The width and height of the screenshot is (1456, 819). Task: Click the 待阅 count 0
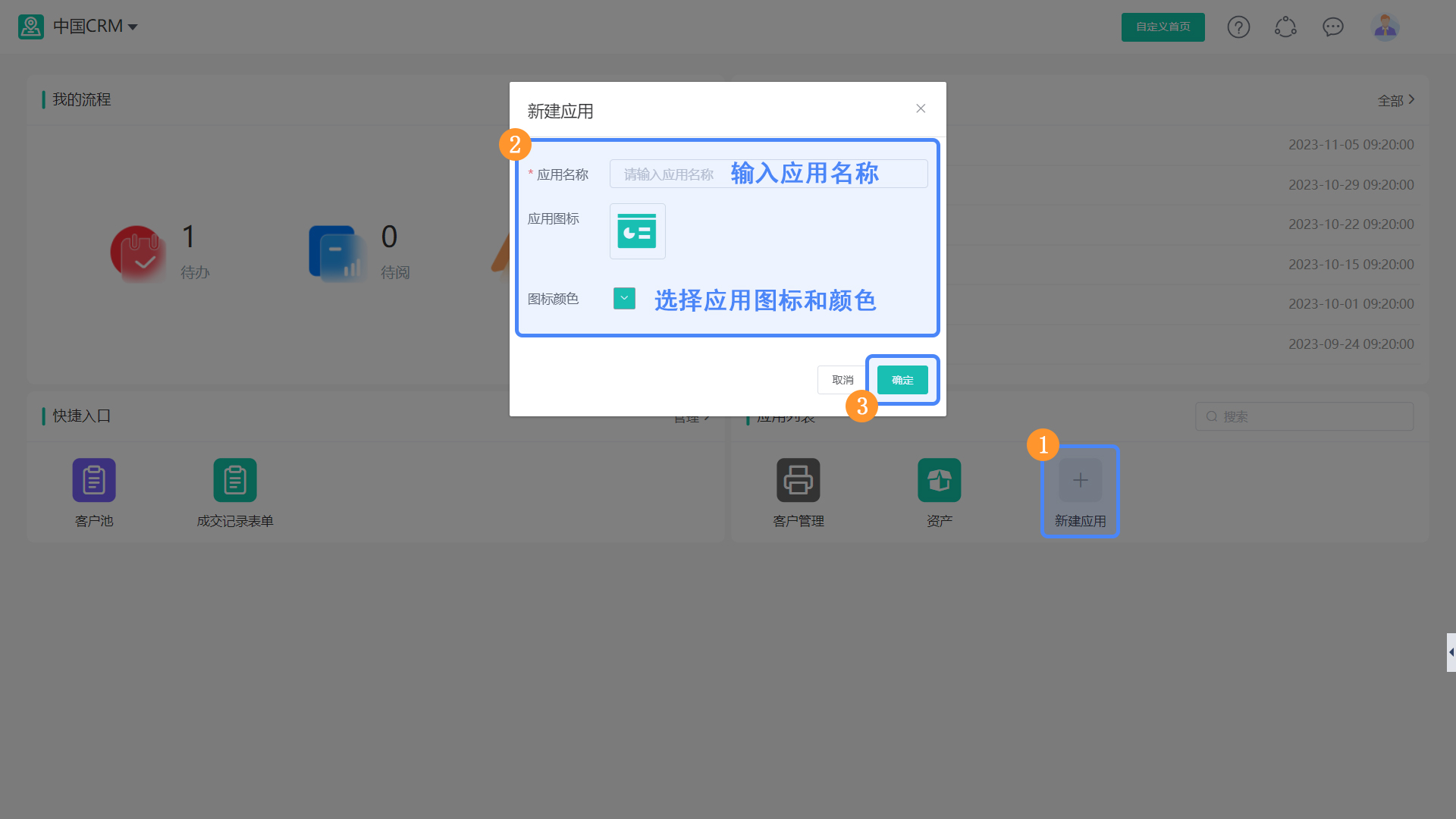389,237
